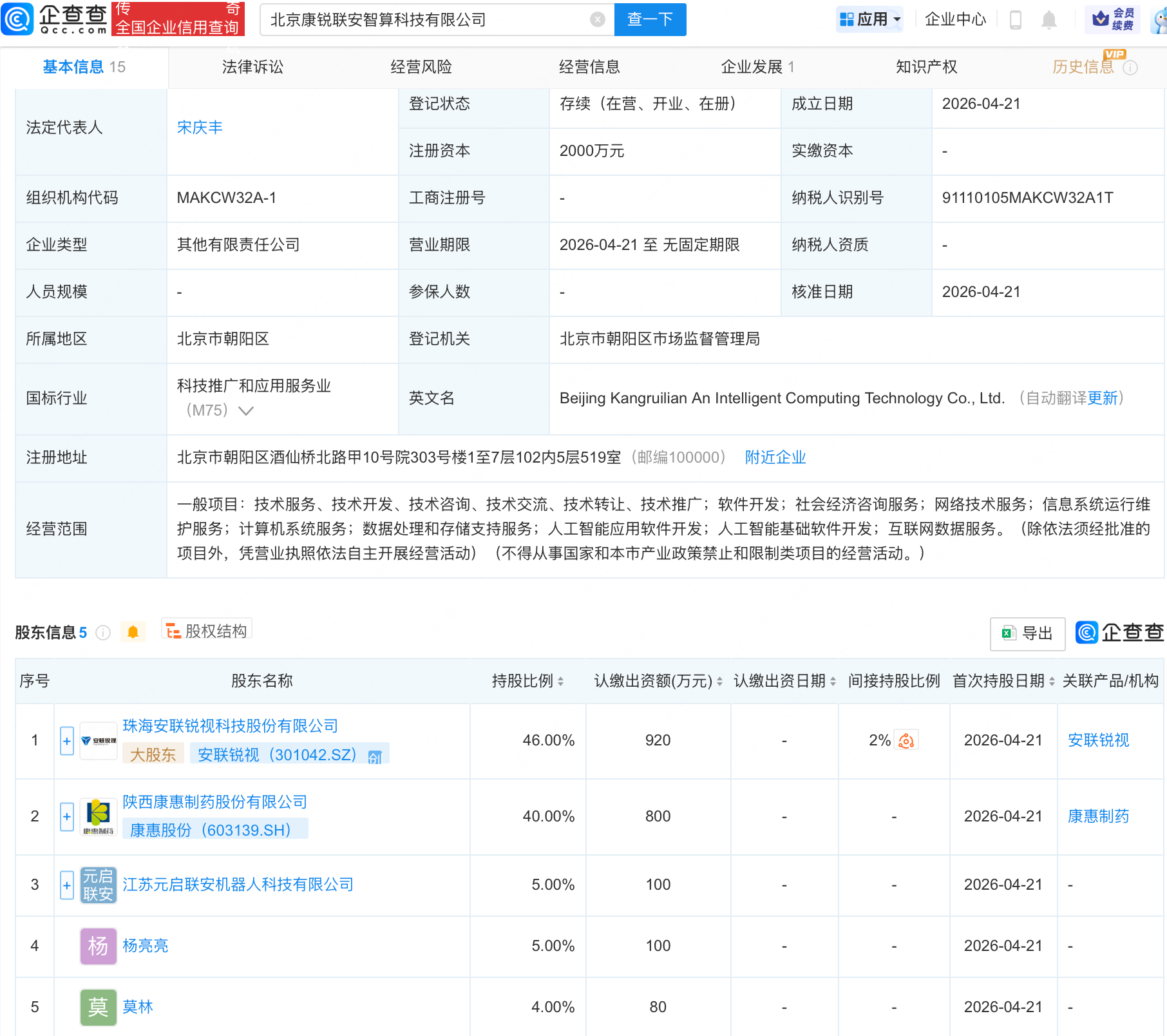The image size is (1167, 1036).
Task: Click the 企查查 logo in top-left corner
Action: 55,19
